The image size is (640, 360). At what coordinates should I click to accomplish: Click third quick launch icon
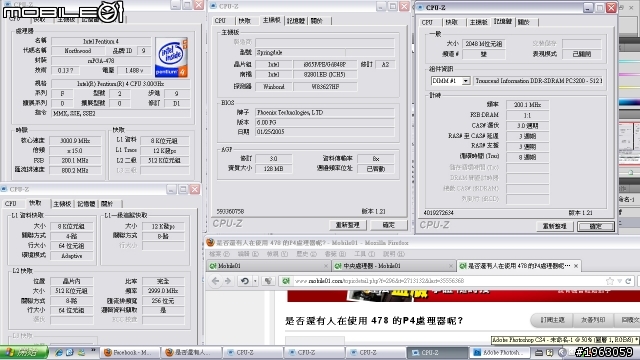(82, 352)
